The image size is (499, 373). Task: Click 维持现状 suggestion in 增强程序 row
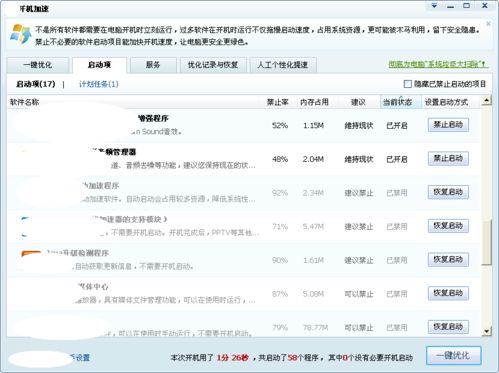tap(359, 125)
